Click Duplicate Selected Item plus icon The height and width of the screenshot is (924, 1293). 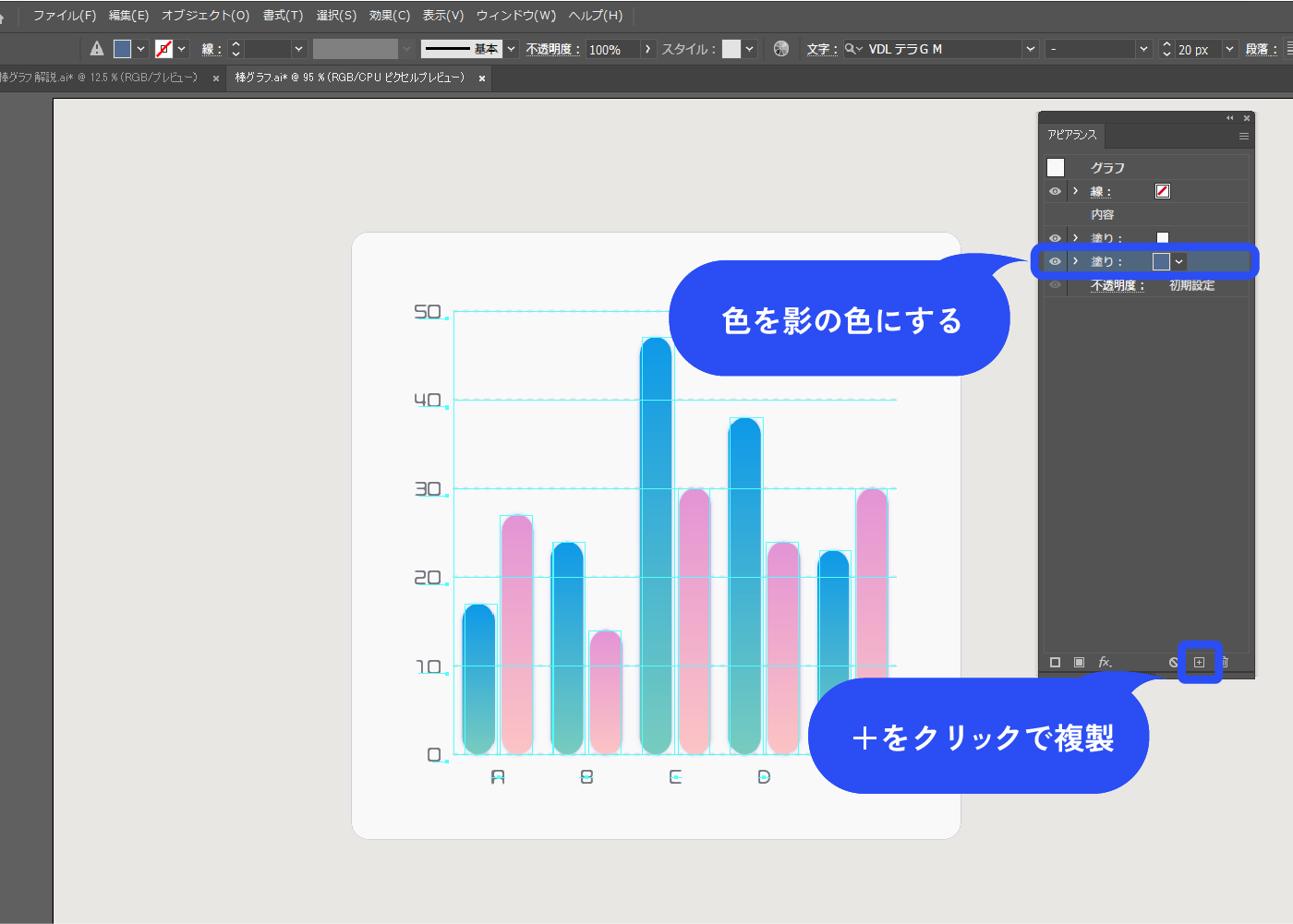pyautogui.click(x=1199, y=662)
